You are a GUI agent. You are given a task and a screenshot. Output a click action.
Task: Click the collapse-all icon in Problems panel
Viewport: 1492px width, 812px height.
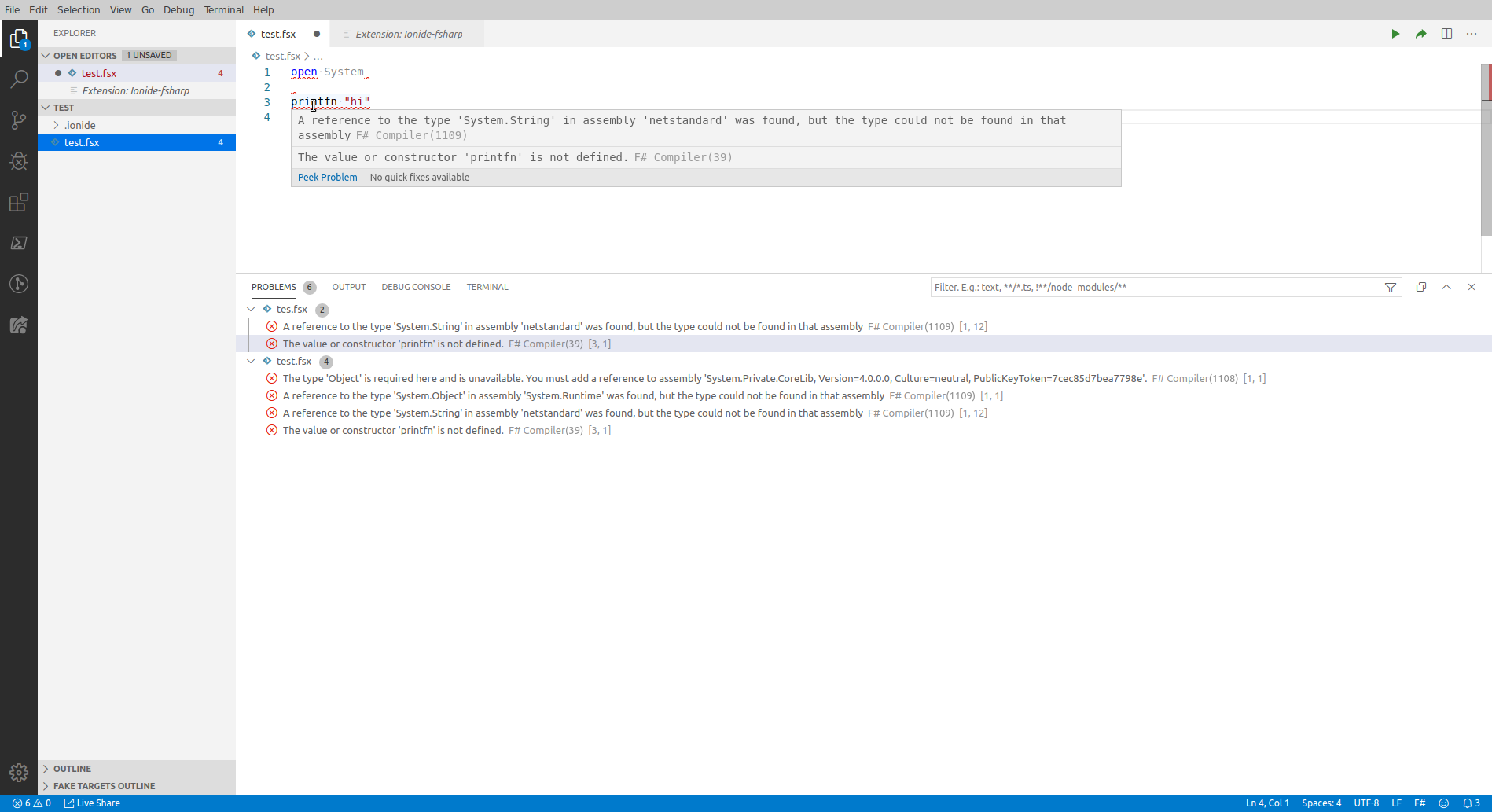(1421, 288)
